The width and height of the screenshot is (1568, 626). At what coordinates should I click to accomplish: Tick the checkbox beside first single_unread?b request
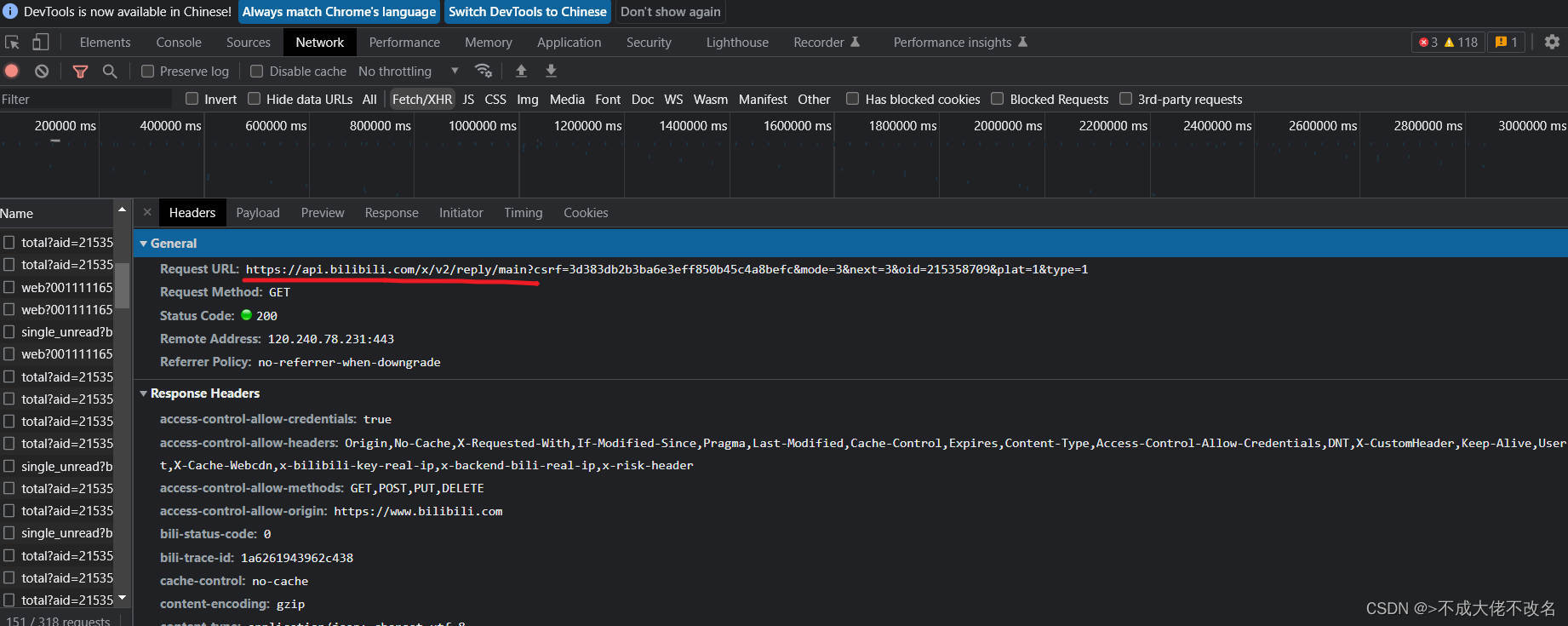point(9,331)
